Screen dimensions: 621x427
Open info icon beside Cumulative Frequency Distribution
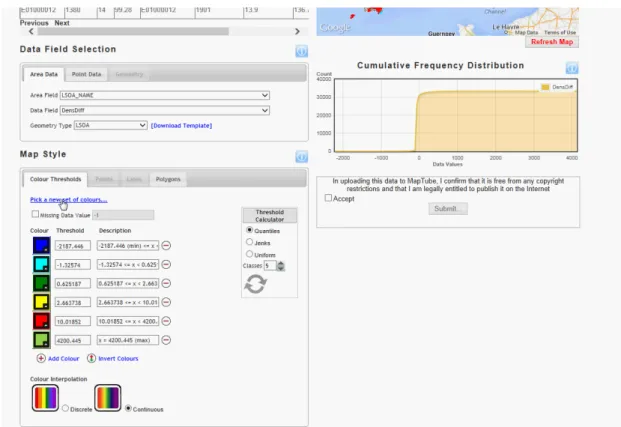tap(571, 68)
